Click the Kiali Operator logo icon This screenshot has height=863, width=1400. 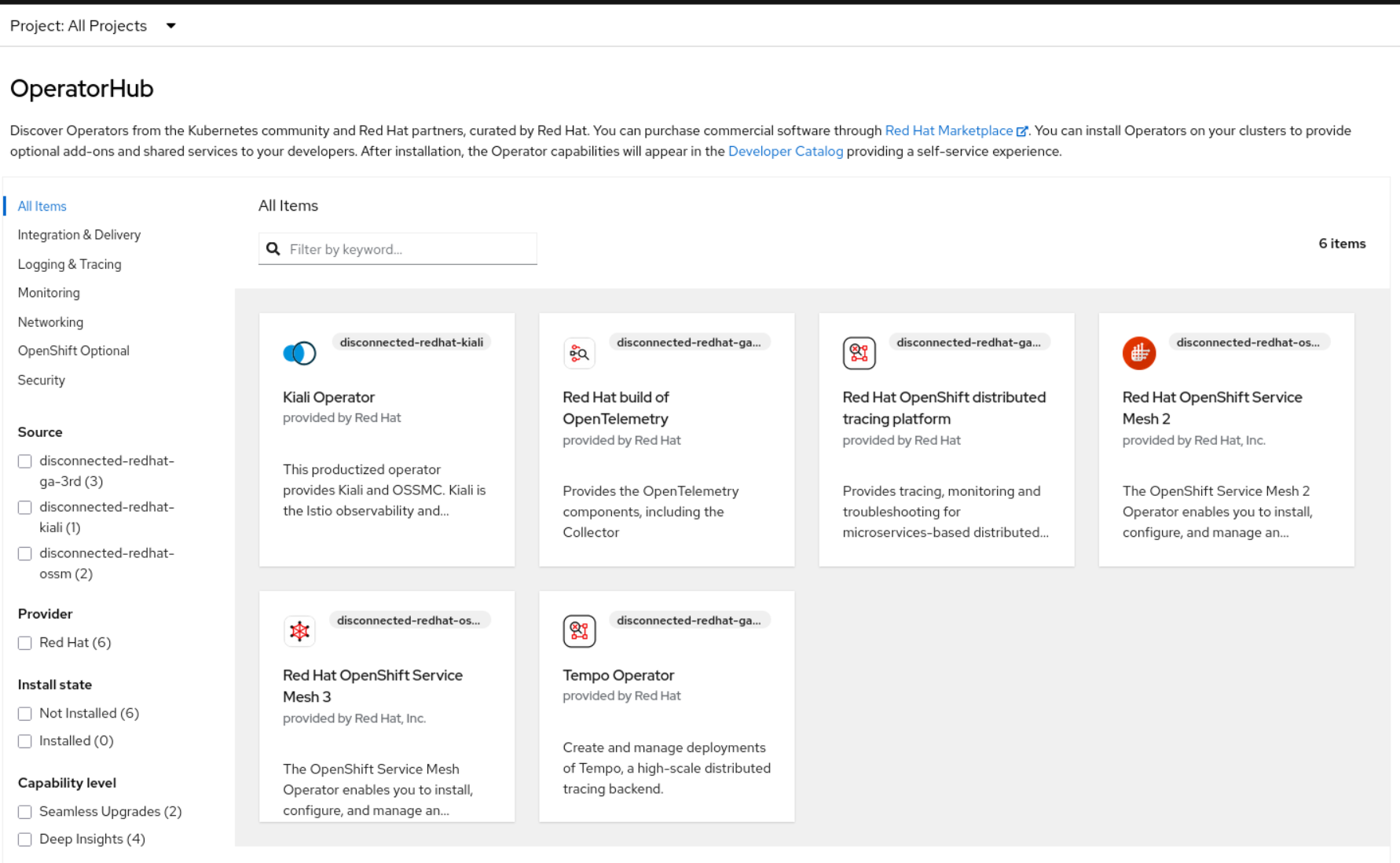click(299, 353)
